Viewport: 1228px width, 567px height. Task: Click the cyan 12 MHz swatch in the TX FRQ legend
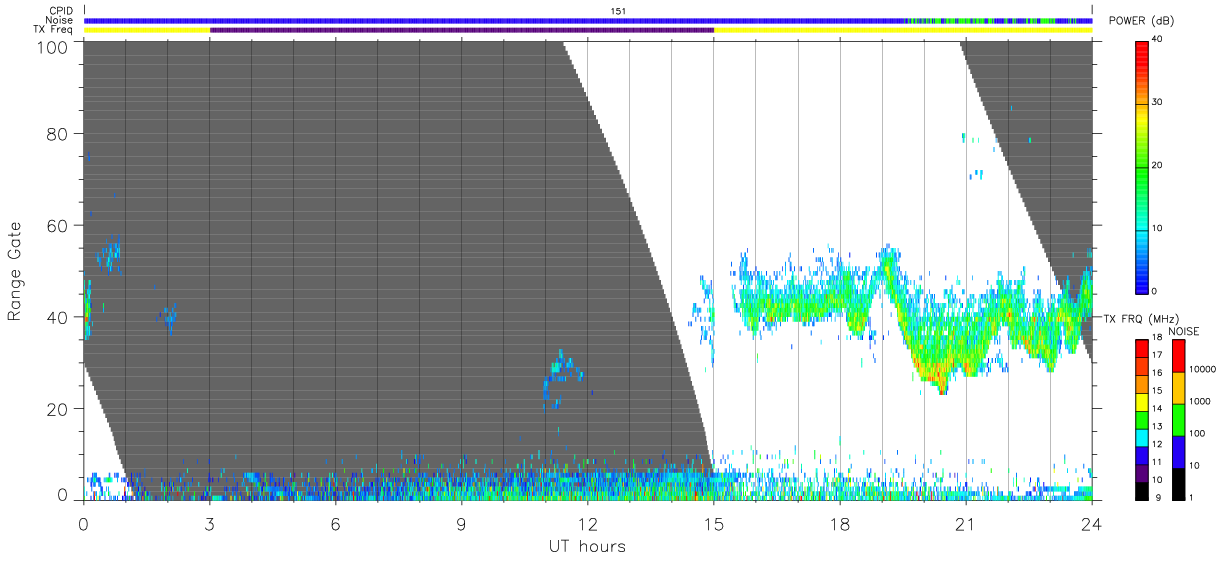(x=1142, y=437)
